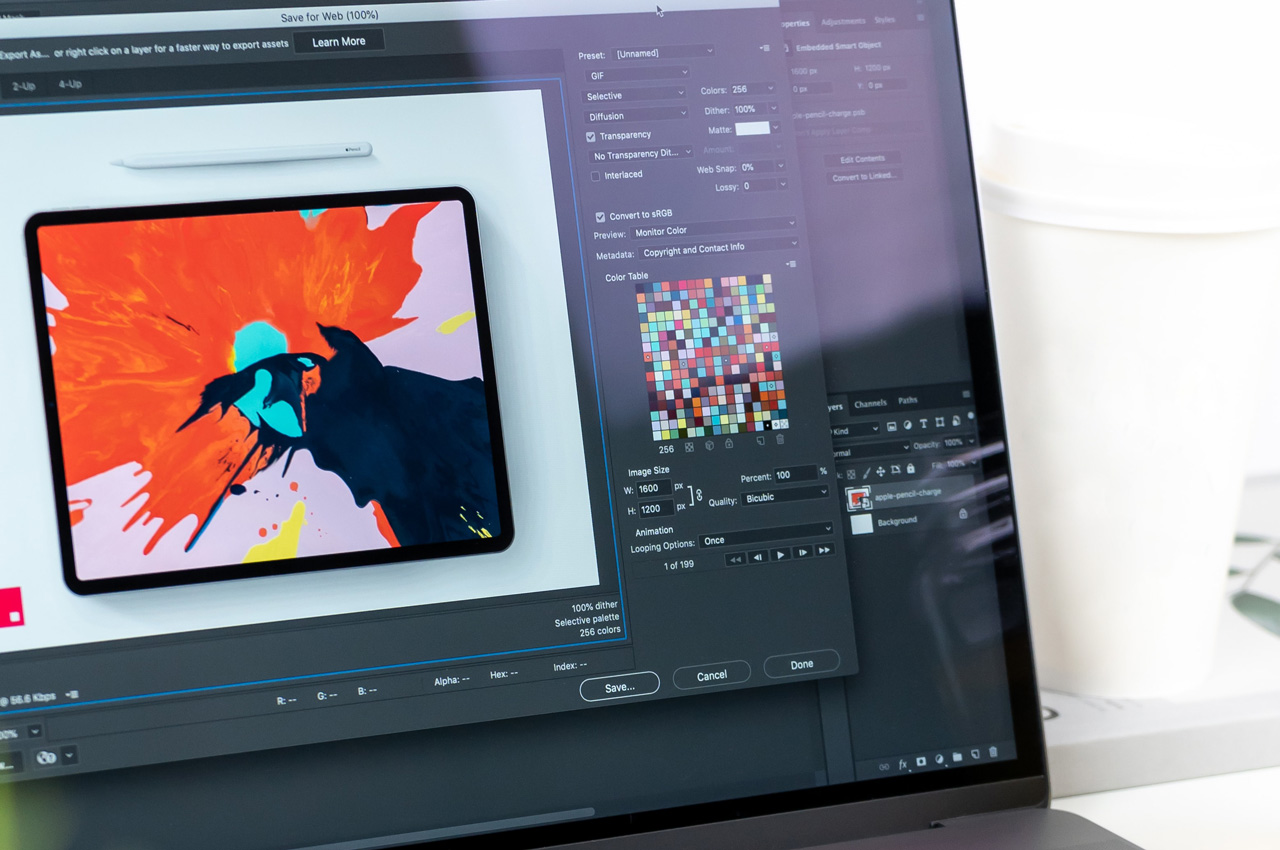The image size is (1280, 850).
Task: Play the animation preview
Action: click(x=780, y=553)
